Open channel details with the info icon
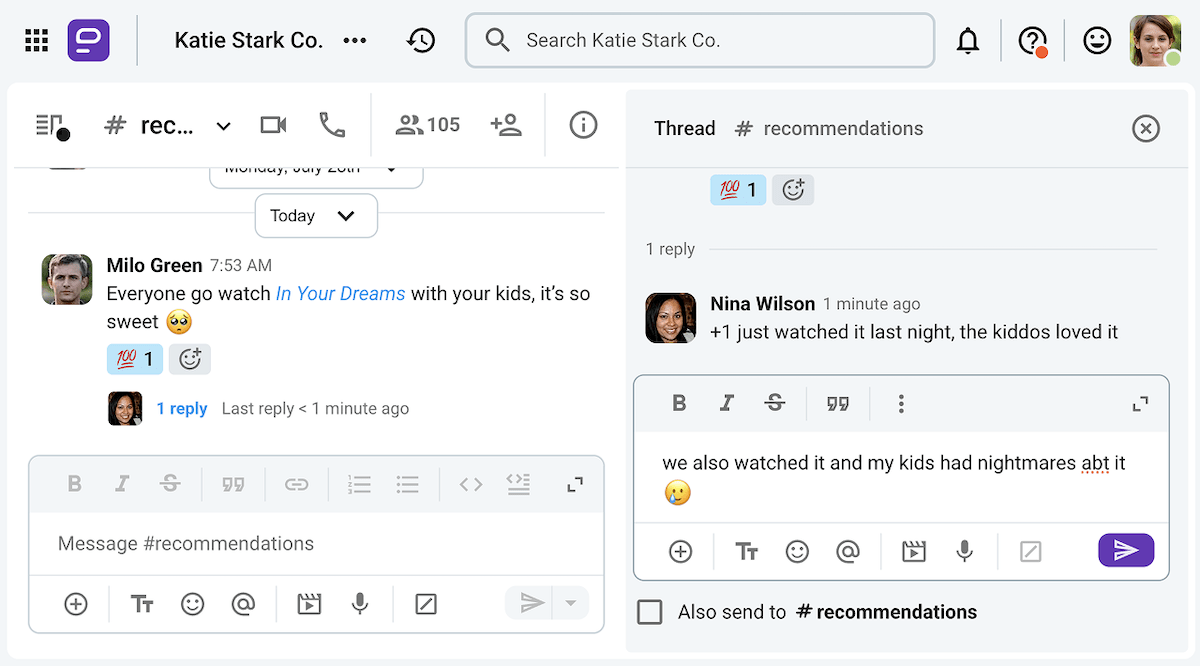This screenshot has height=666, width=1200. (583, 125)
